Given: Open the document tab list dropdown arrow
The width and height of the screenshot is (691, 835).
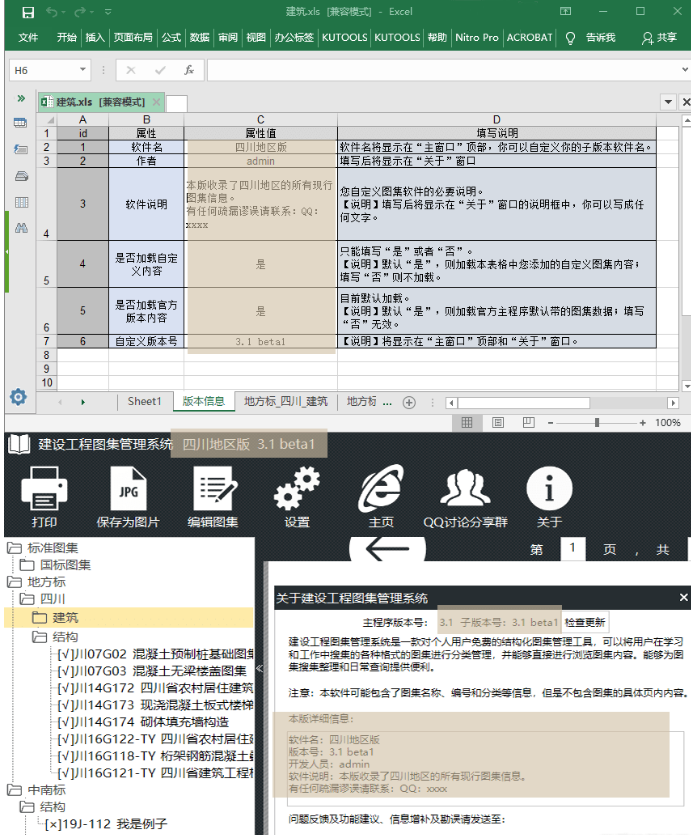Looking at the screenshot, I should click(668, 102).
